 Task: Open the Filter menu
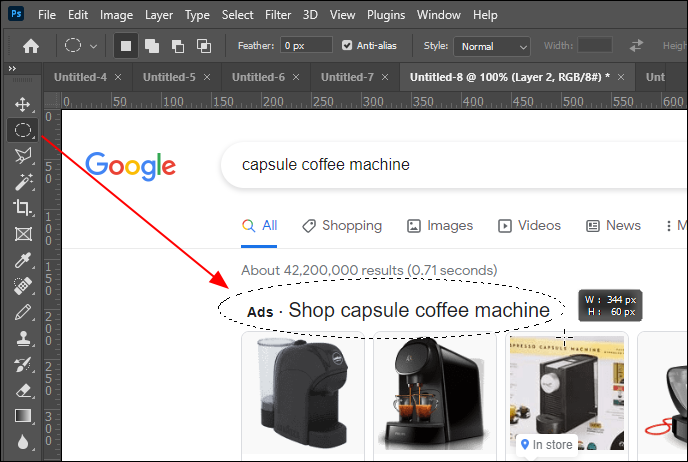[278, 15]
